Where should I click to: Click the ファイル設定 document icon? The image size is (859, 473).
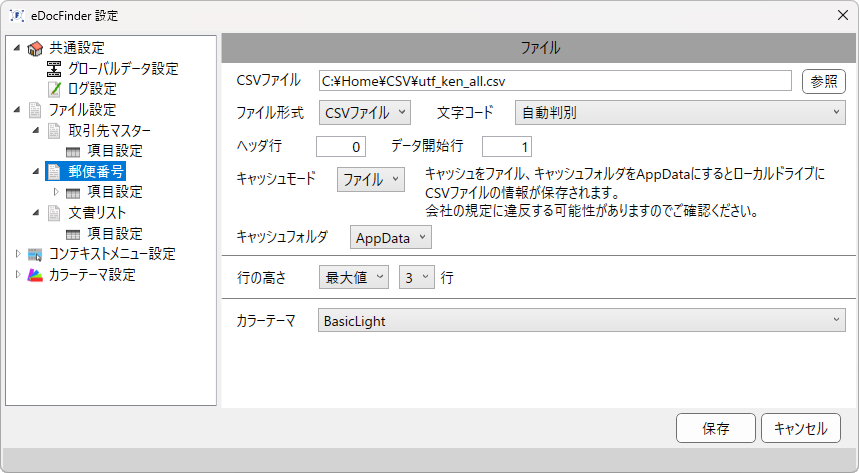[x=35, y=110]
